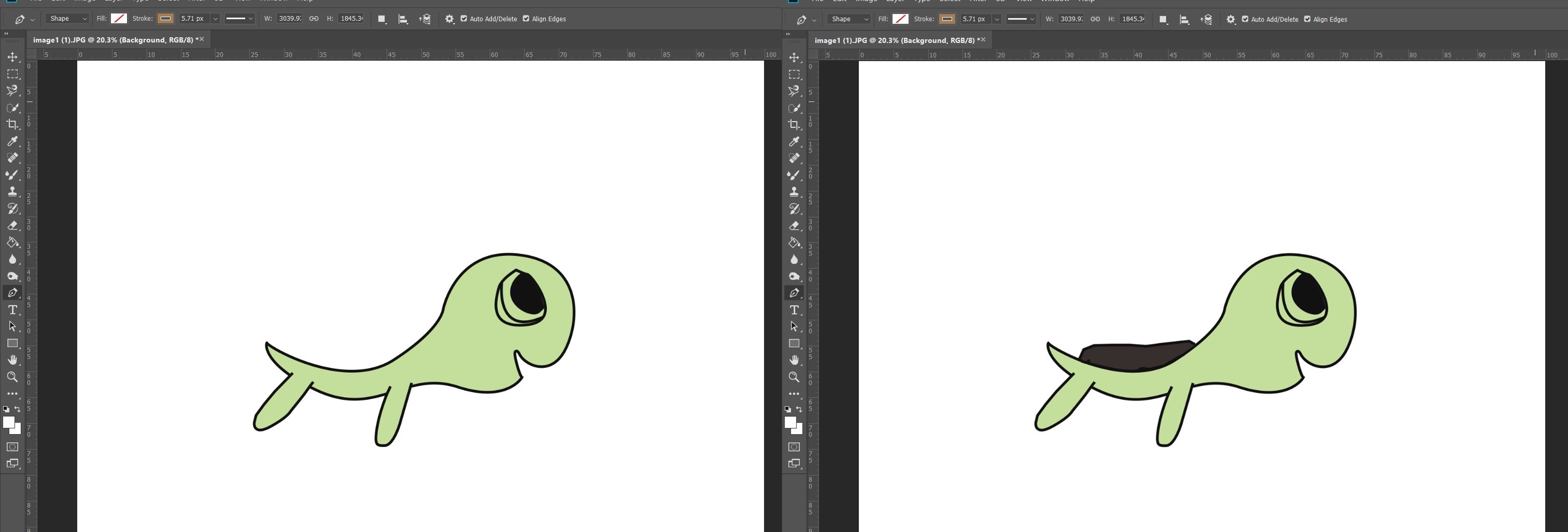
Task: Select the Eraser tool in left window
Action: point(12,225)
